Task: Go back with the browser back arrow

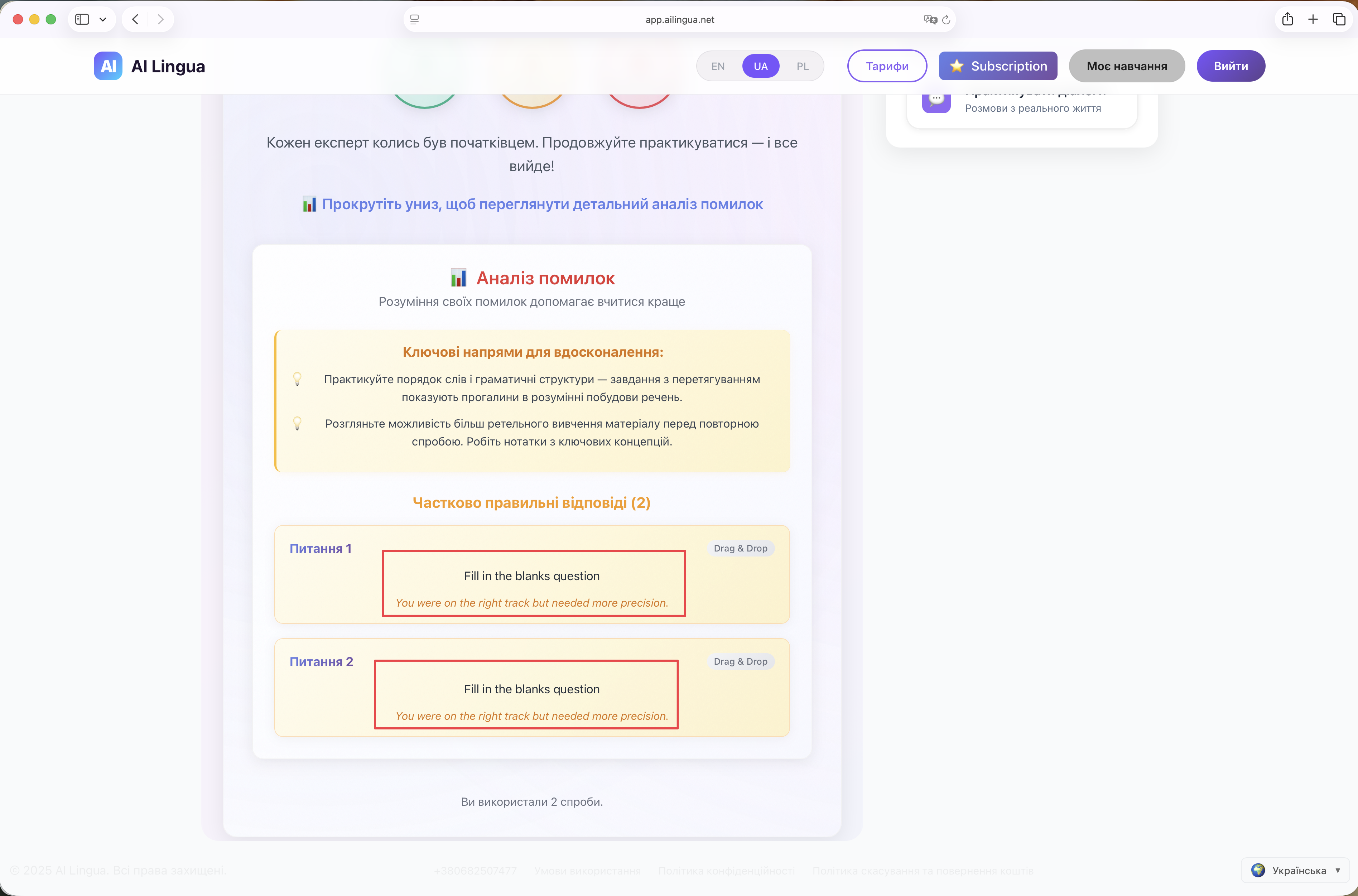Action: tap(135, 19)
